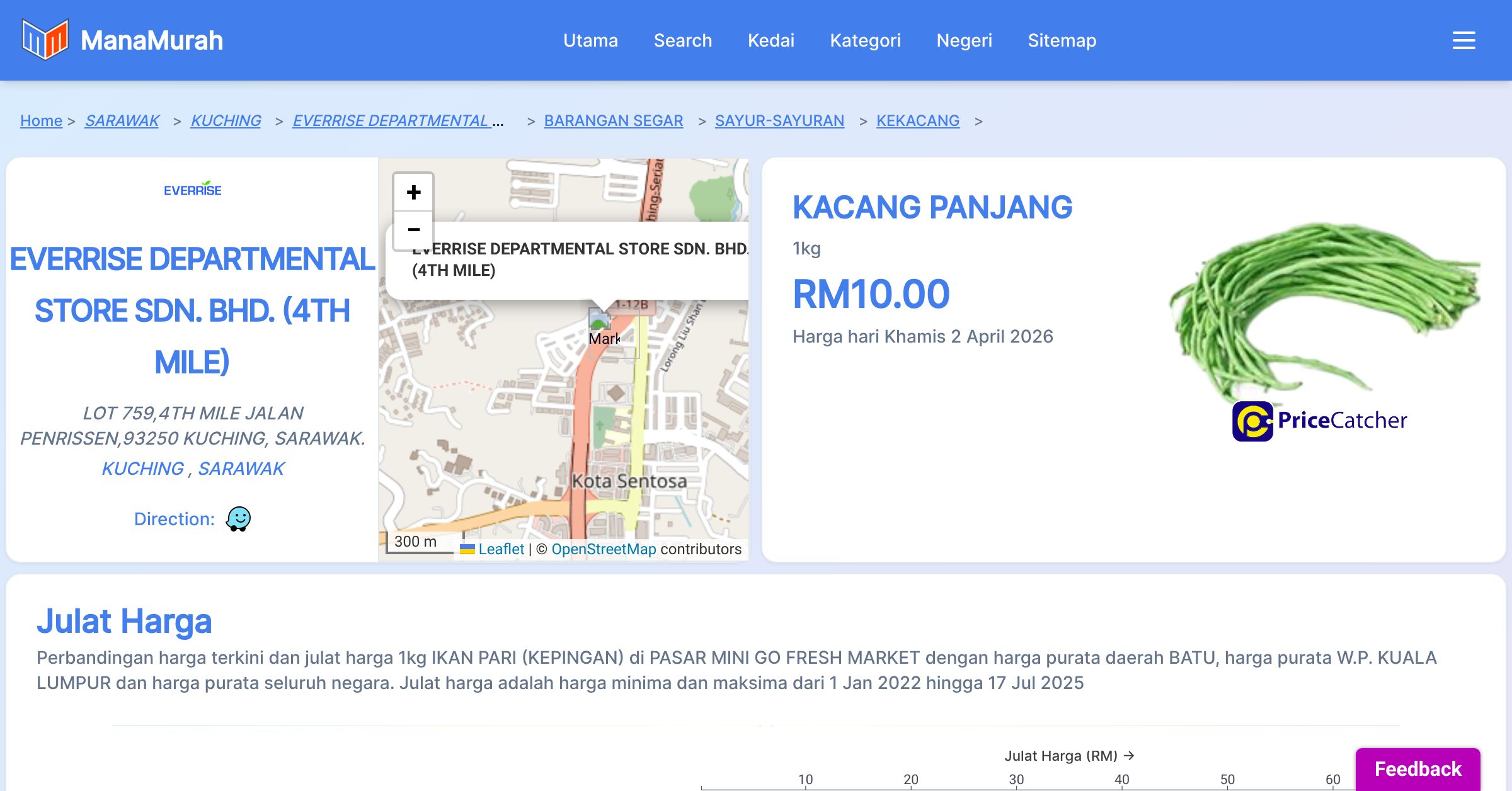Click the Feedback button
This screenshot has width=1512, height=791.
tap(1417, 769)
